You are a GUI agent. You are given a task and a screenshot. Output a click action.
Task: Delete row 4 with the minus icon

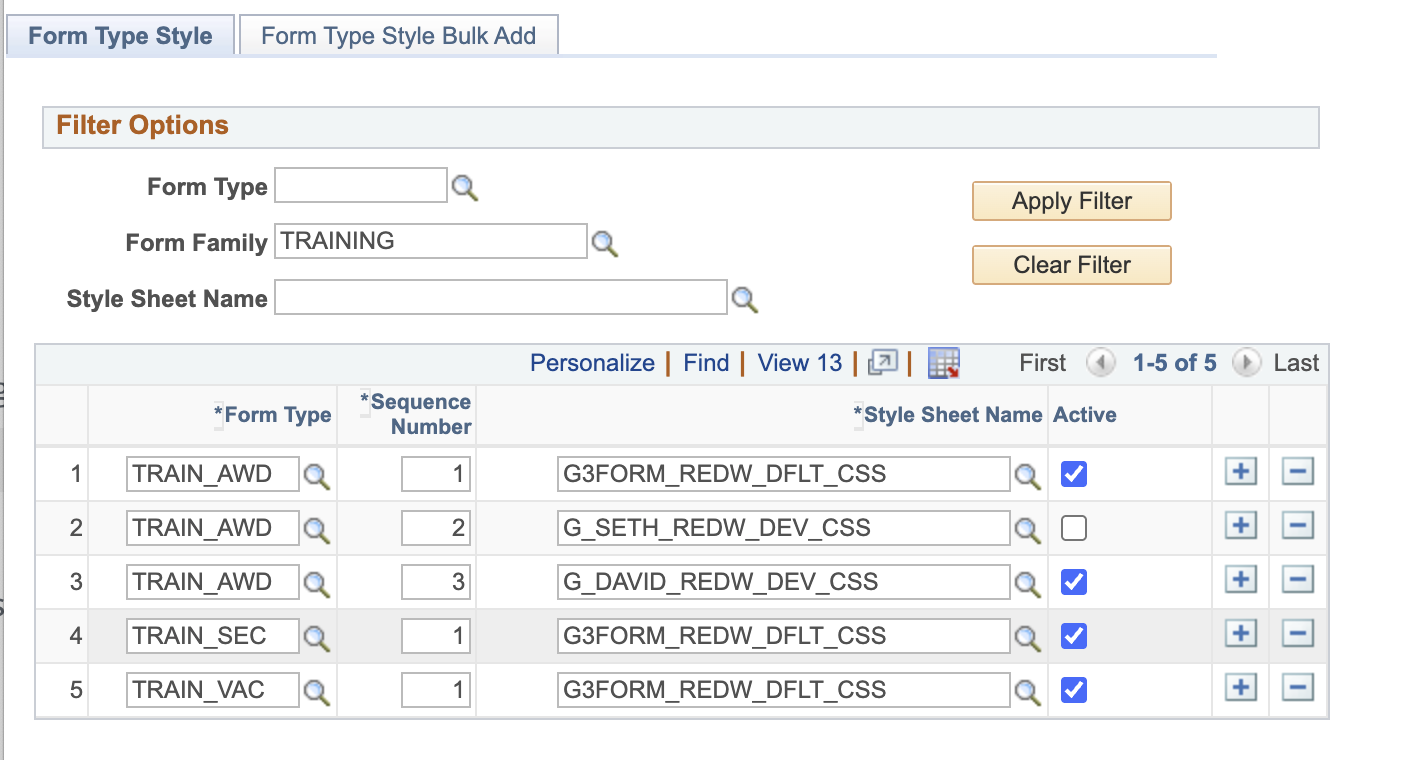coord(1297,633)
